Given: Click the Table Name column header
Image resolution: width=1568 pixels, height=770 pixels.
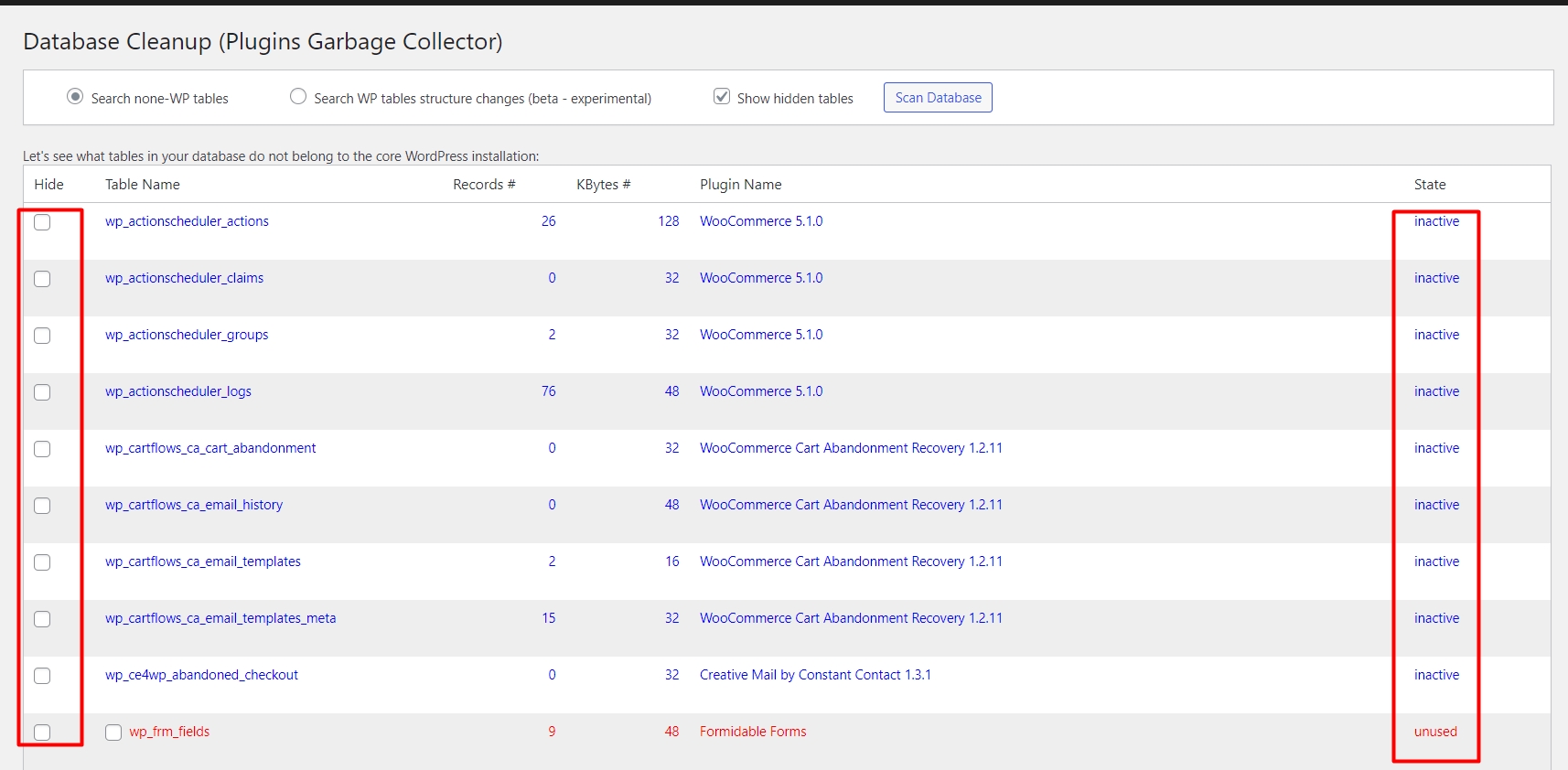Looking at the screenshot, I should 143,185.
